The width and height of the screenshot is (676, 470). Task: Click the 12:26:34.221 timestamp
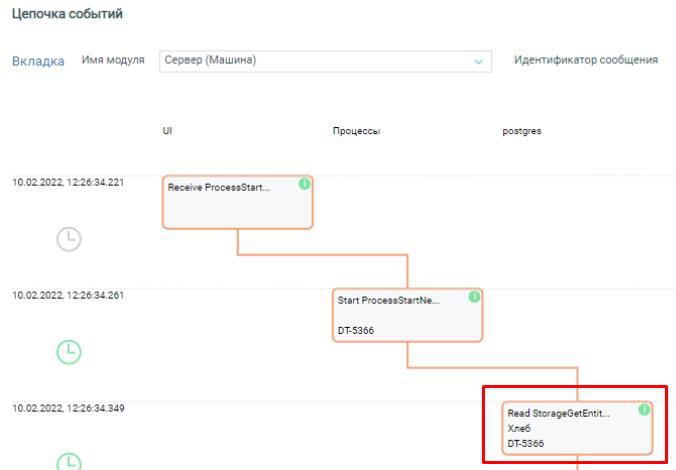click(68, 182)
